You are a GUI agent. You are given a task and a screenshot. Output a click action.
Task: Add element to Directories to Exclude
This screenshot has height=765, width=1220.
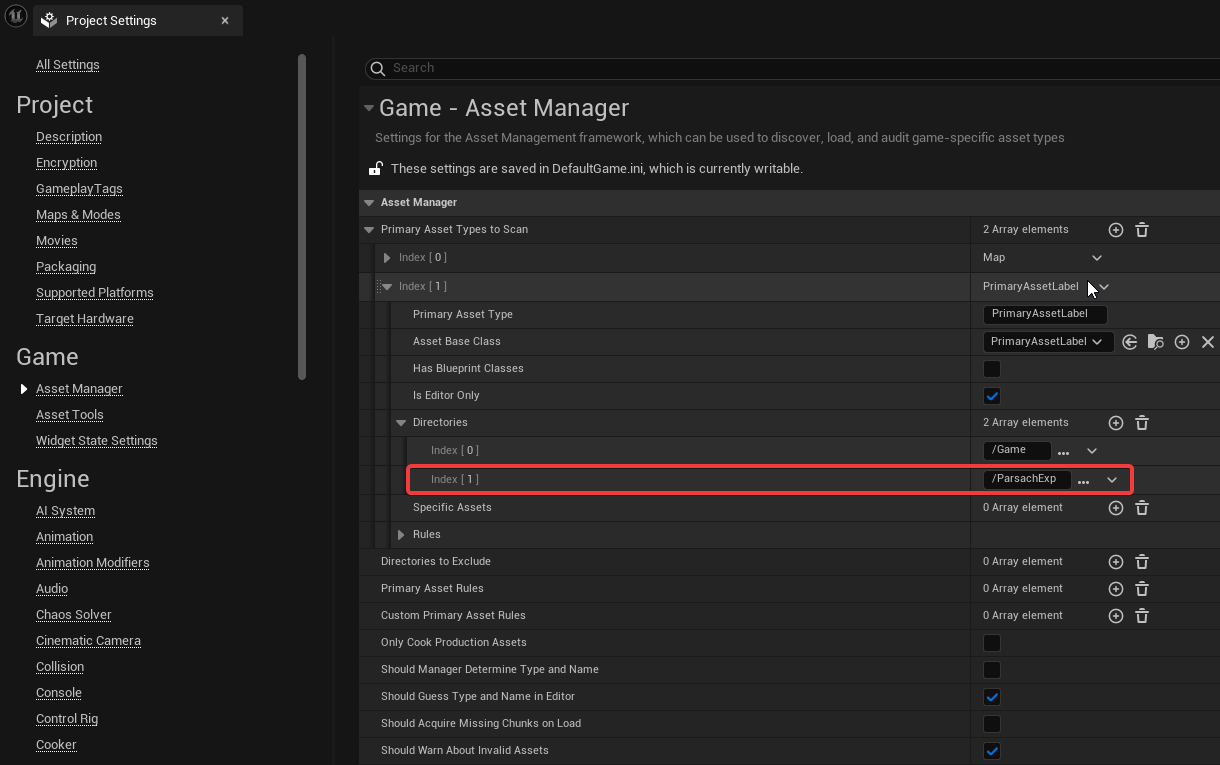pyautogui.click(x=1116, y=562)
